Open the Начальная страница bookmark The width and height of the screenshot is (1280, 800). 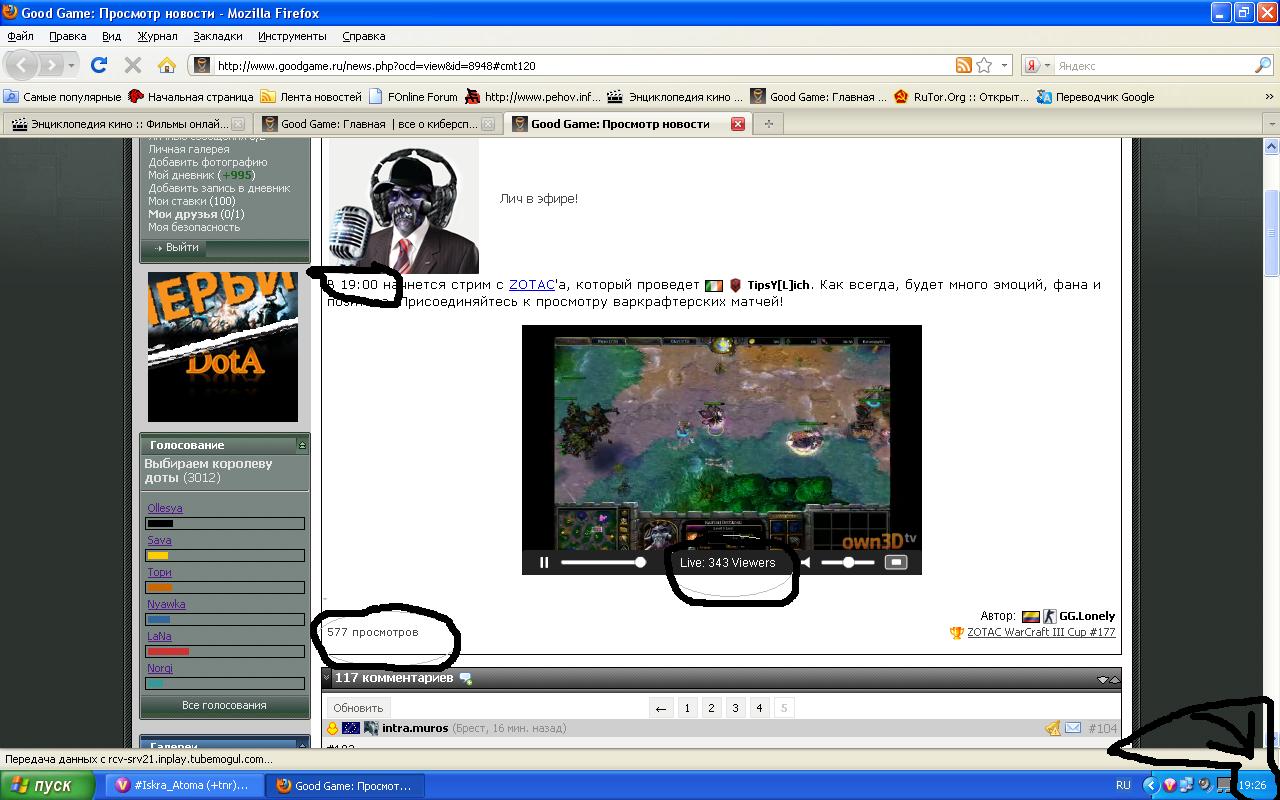(x=191, y=97)
